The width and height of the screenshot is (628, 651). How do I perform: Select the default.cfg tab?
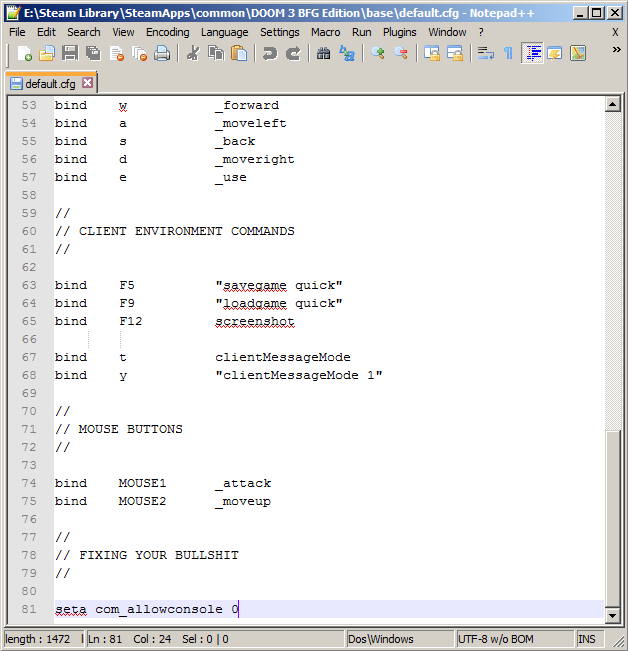pyautogui.click(x=50, y=84)
